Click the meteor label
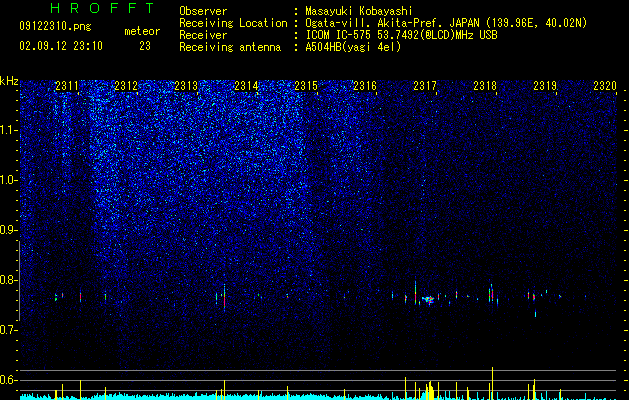The image size is (629, 400). point(142,31)
